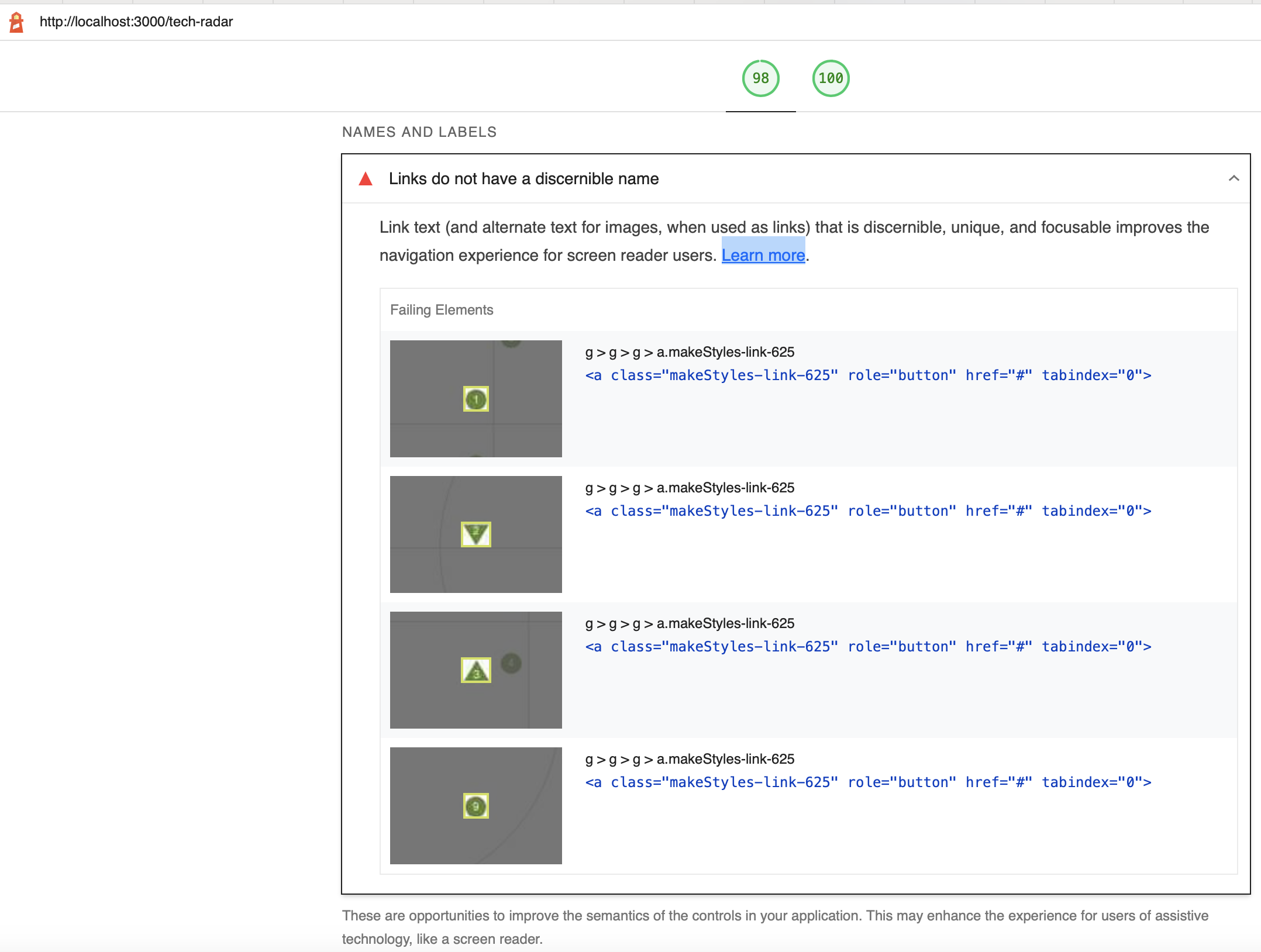Click the "Failing Elements" label
Viewport: 1261px width, 952px height.
(442, 310)
